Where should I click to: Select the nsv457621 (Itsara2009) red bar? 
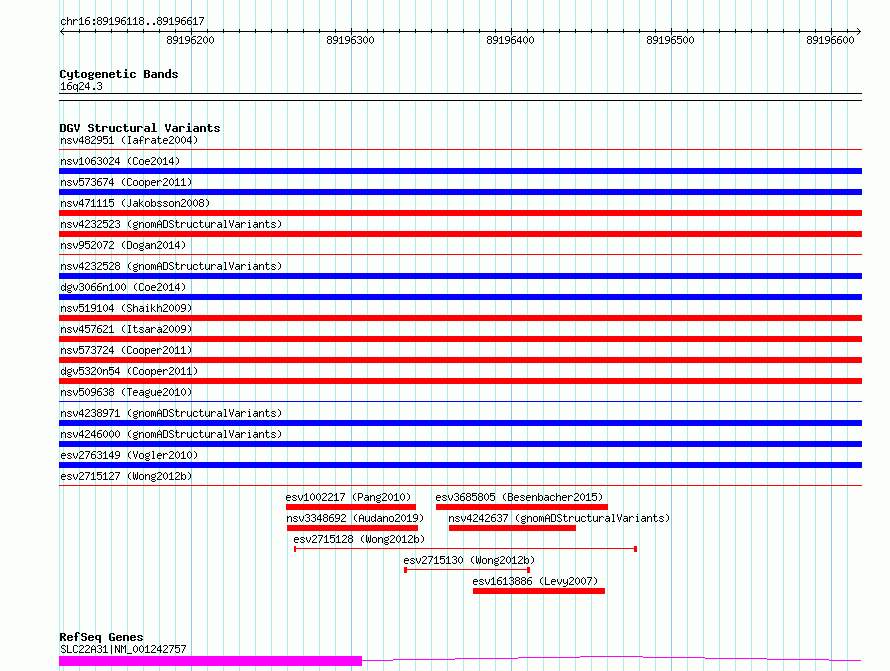pos(460,339)
